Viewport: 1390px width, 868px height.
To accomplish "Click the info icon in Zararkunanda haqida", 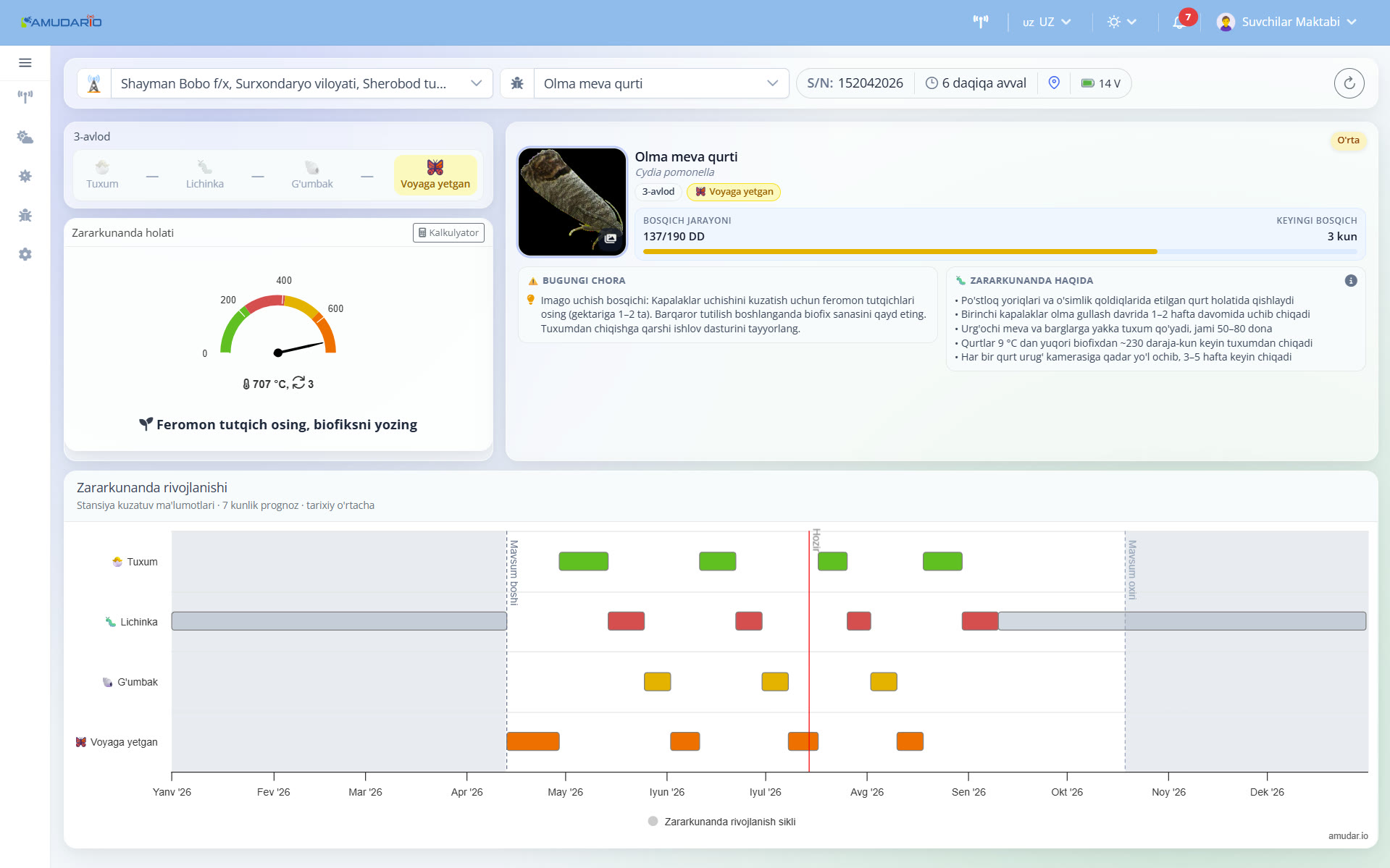I will 1351,281.
